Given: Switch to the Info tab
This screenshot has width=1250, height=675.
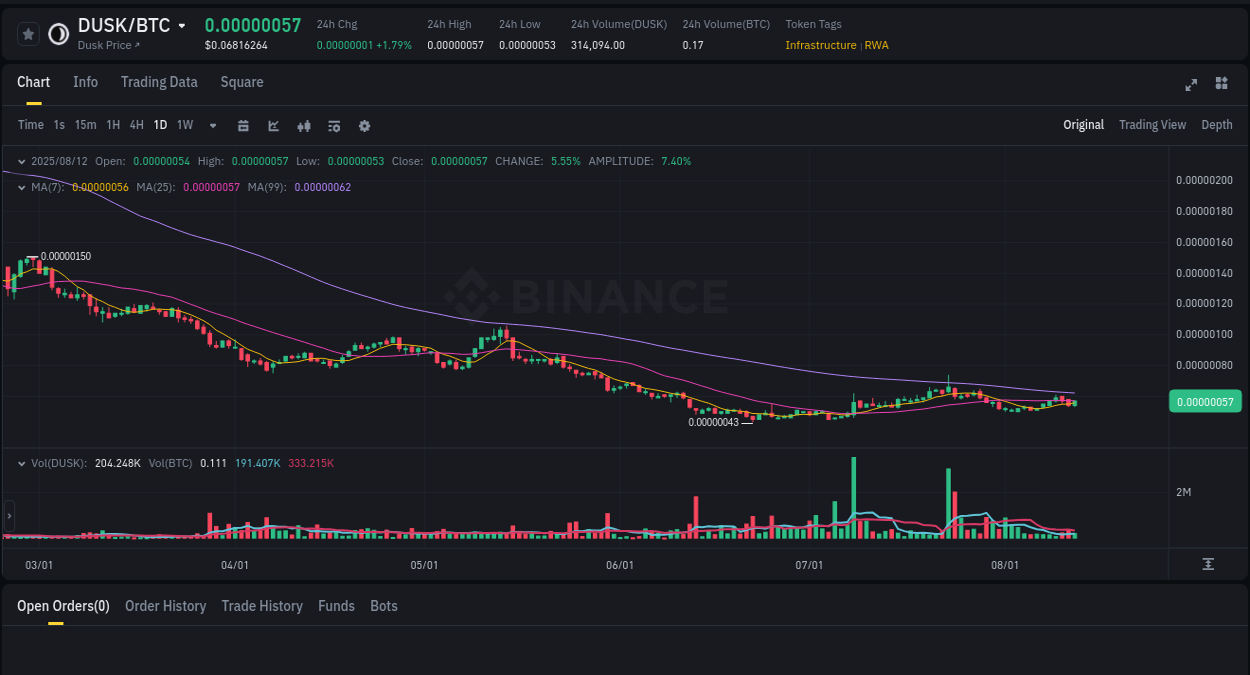Looking at the screenshot, I should [x=85, y=82].
